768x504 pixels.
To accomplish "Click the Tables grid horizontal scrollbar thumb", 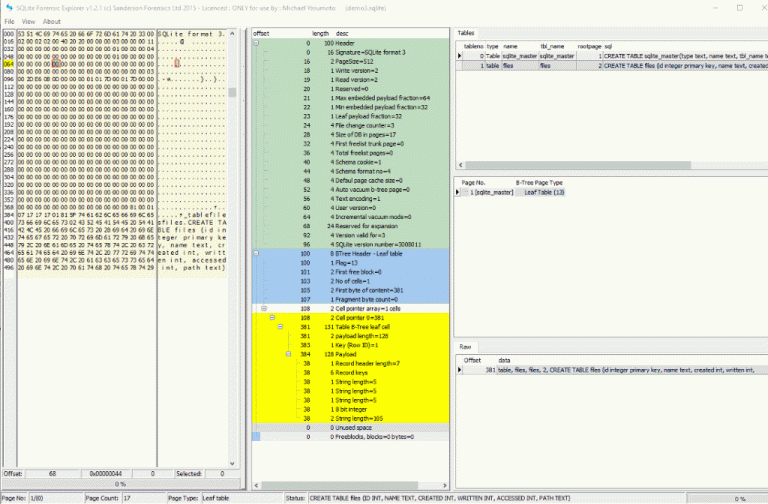I will click(x=578, y=165).
